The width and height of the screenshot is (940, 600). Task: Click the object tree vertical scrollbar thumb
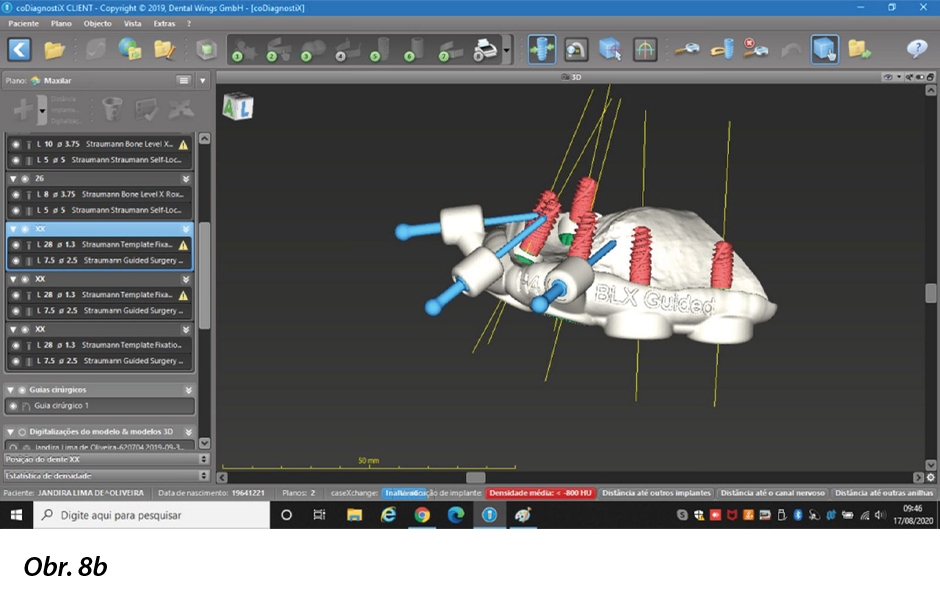(204, 275)
